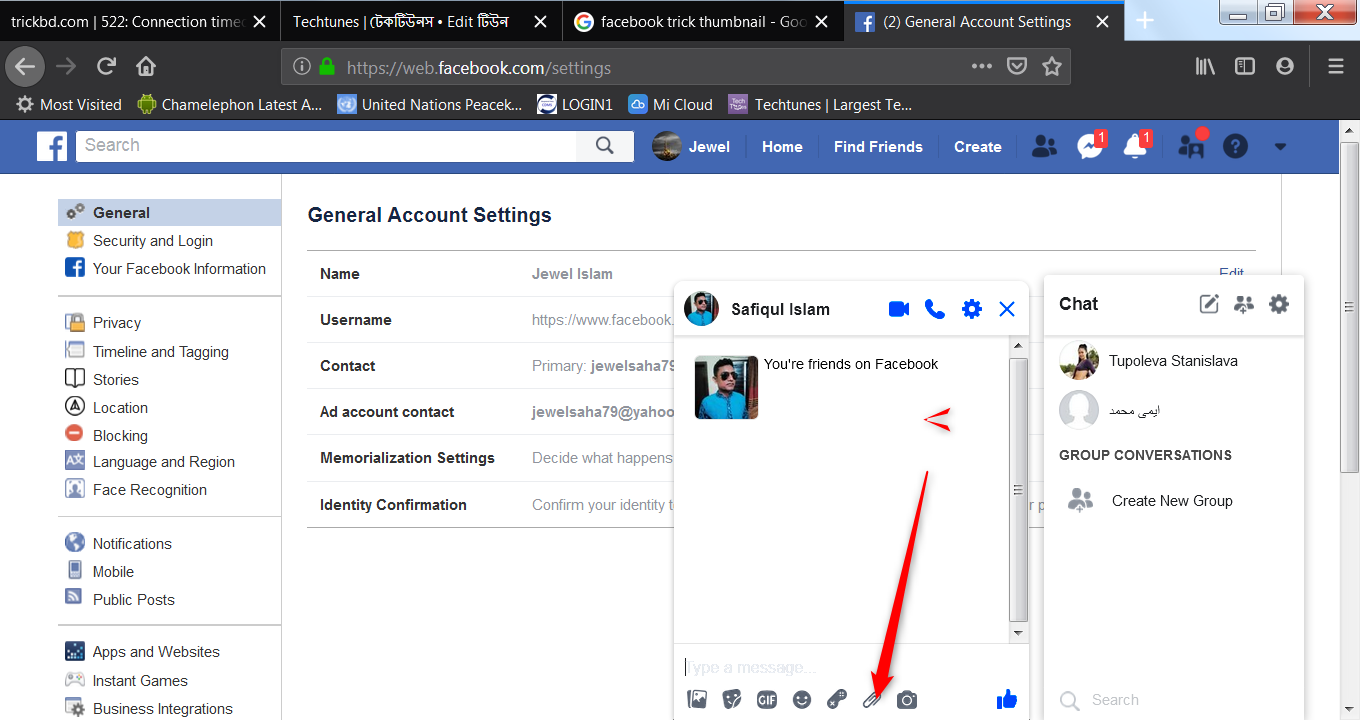Viewport: 1360px width, 720px height.
Task: Click the Type a message field
Action: (x=850, y=667)
